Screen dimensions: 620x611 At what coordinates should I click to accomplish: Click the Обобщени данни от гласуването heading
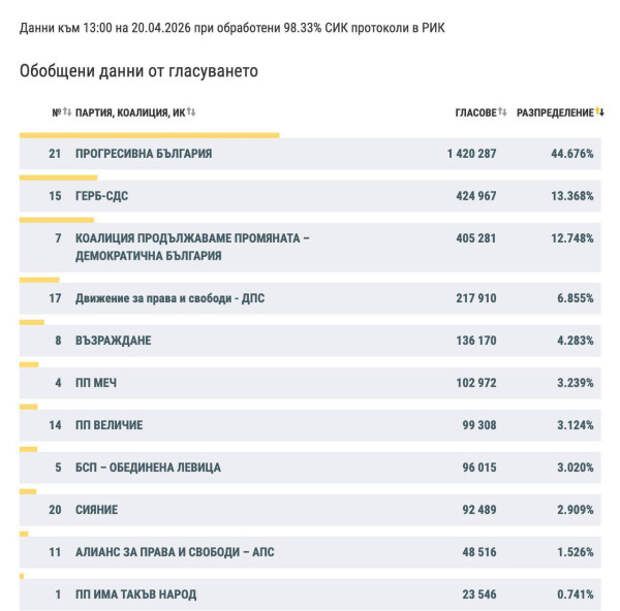138,71
